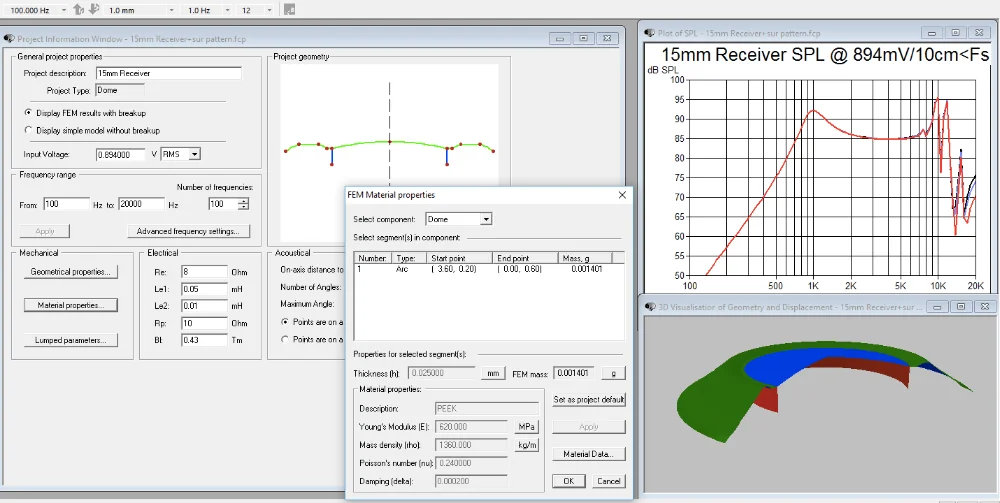Image resolution: width=1000 pixels, height=503 pixels.
Task: Click the Thickness (h) field
Action: [x=443, y=373]
